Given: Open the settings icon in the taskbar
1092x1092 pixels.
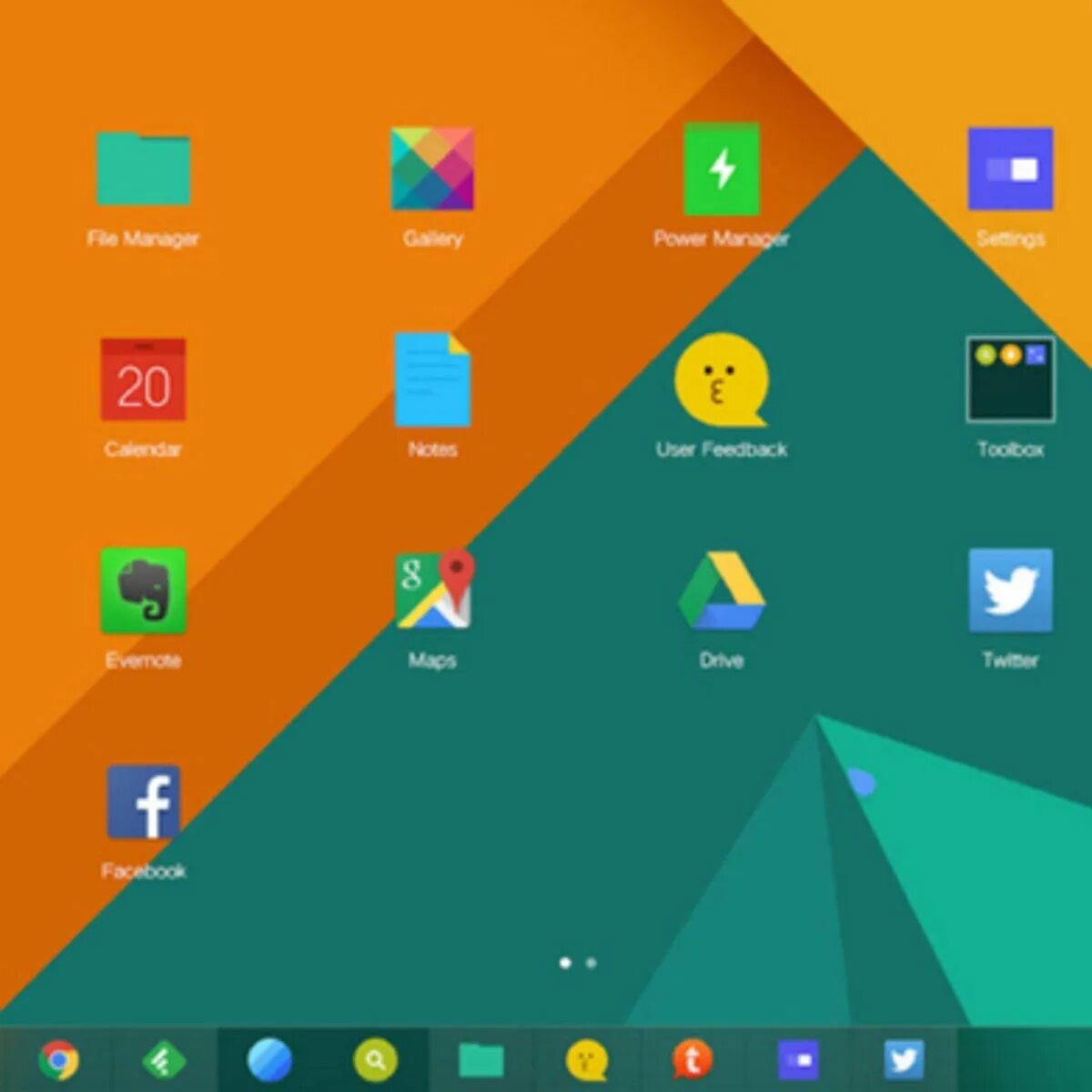Looking at the screenshot, I should (x=798, y=1060).
